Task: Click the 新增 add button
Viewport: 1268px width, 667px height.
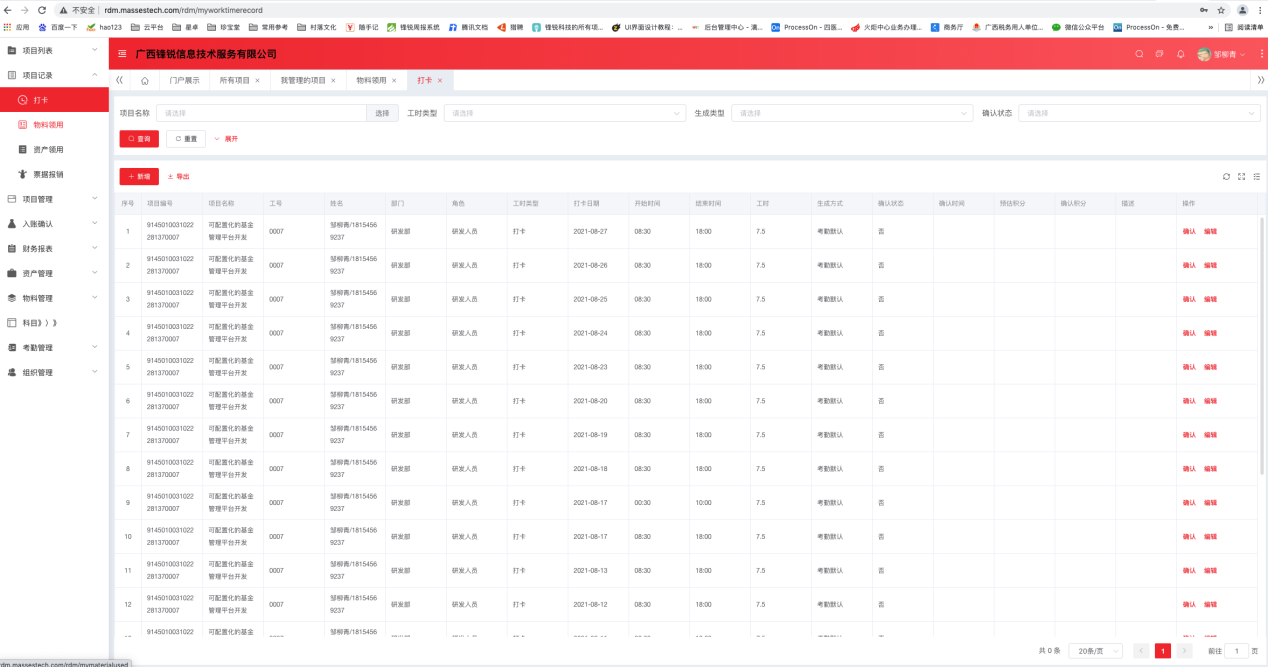Action: tap(139, 176)
